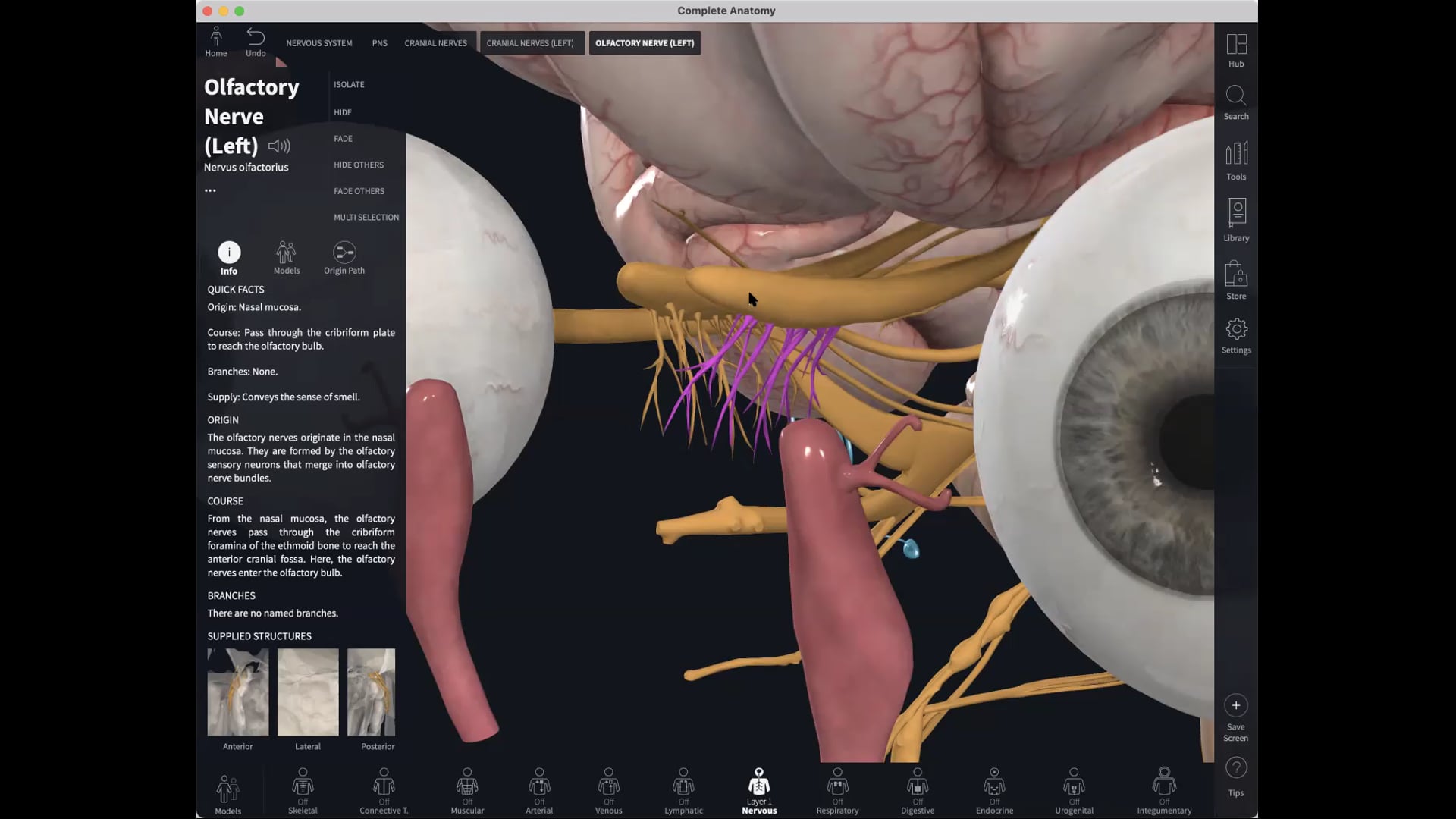Screen dimensions: 1456x819
Task: Open the Lateral supplied structure thumbnail
Action: coord(307,692)
